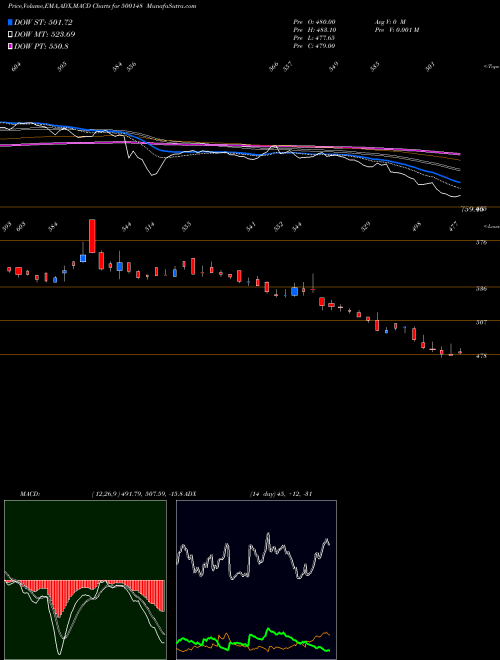Select the 'DOW PT: 550.8' legend text
This screenshot has height=660, width=500.
(41, 46)
